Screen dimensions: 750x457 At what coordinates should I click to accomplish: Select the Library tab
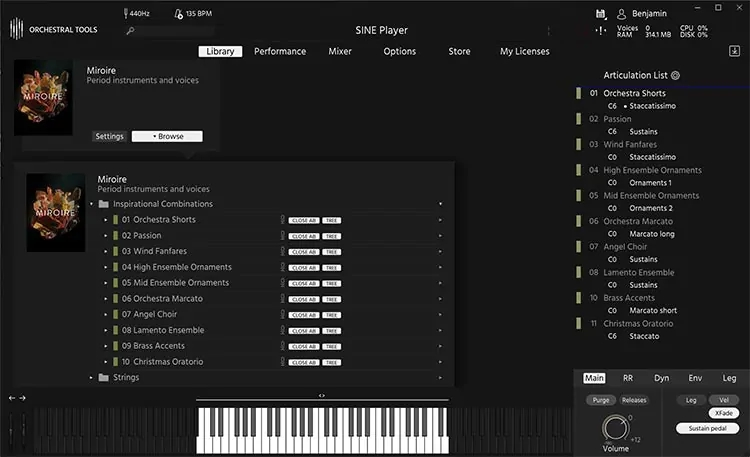(221, 51)
